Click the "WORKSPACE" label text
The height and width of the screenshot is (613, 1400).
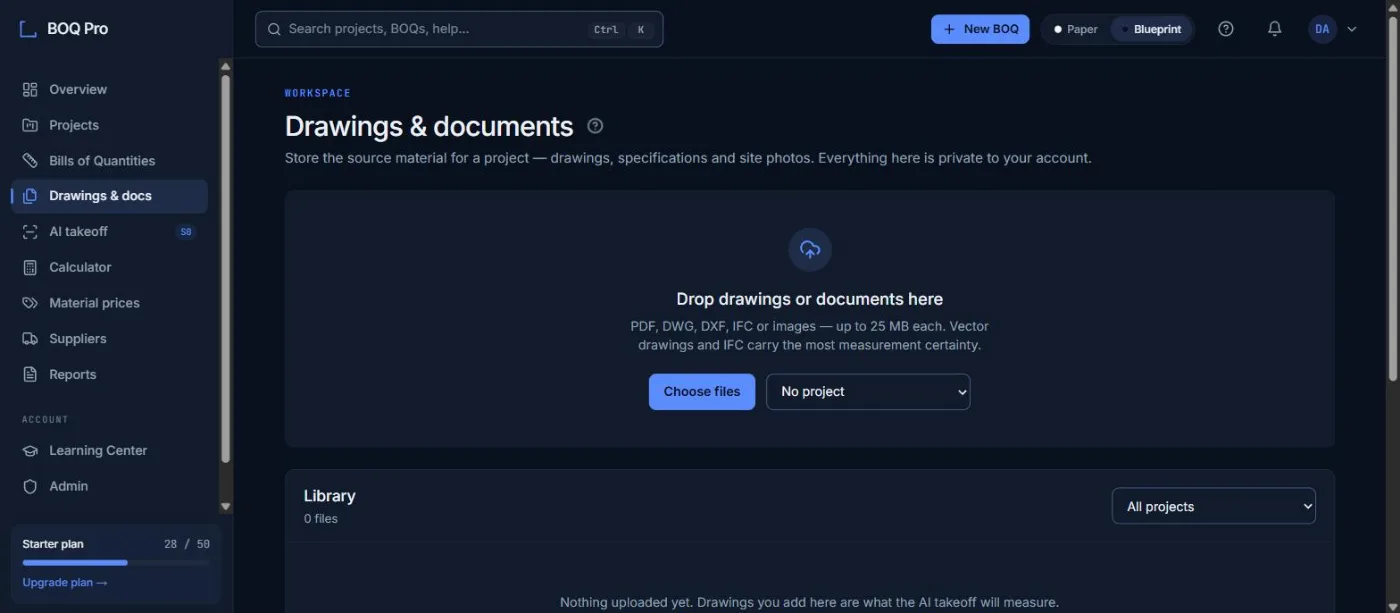[x=318, y=93]
